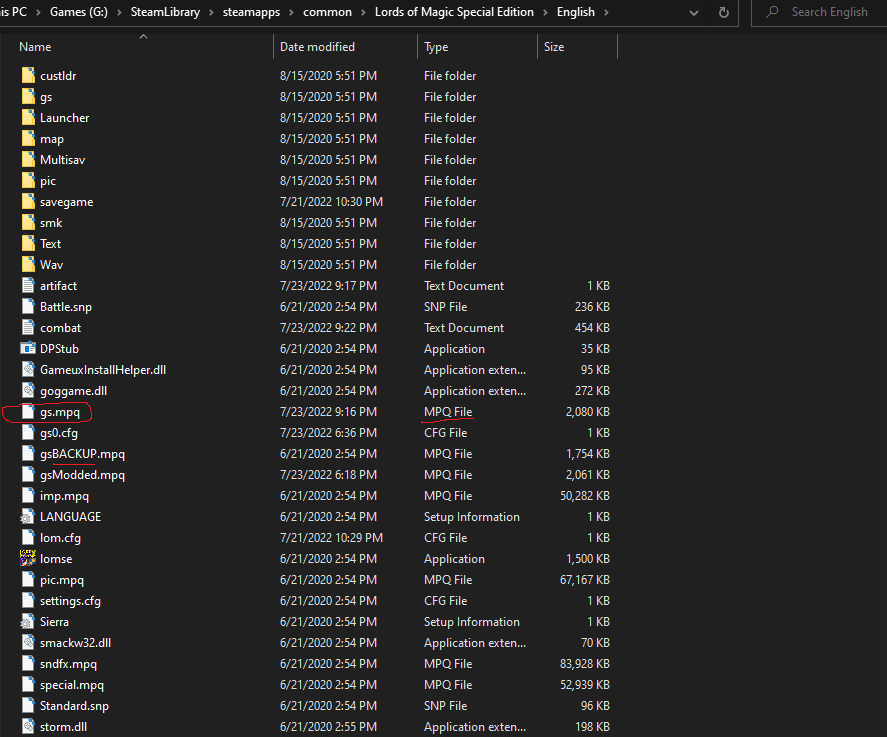Select the Battle.snp file icon

pos(28,307)
